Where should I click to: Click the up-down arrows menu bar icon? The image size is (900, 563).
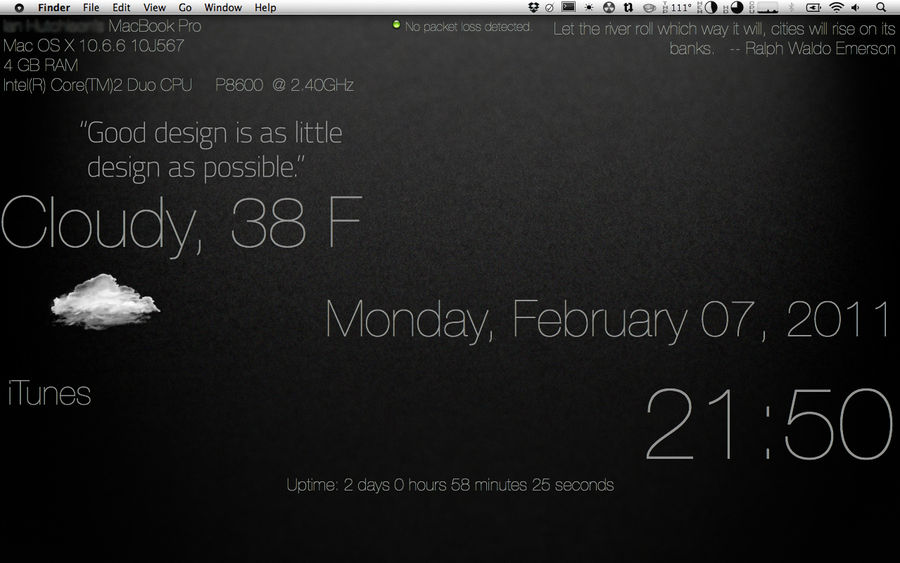[629, 7]
